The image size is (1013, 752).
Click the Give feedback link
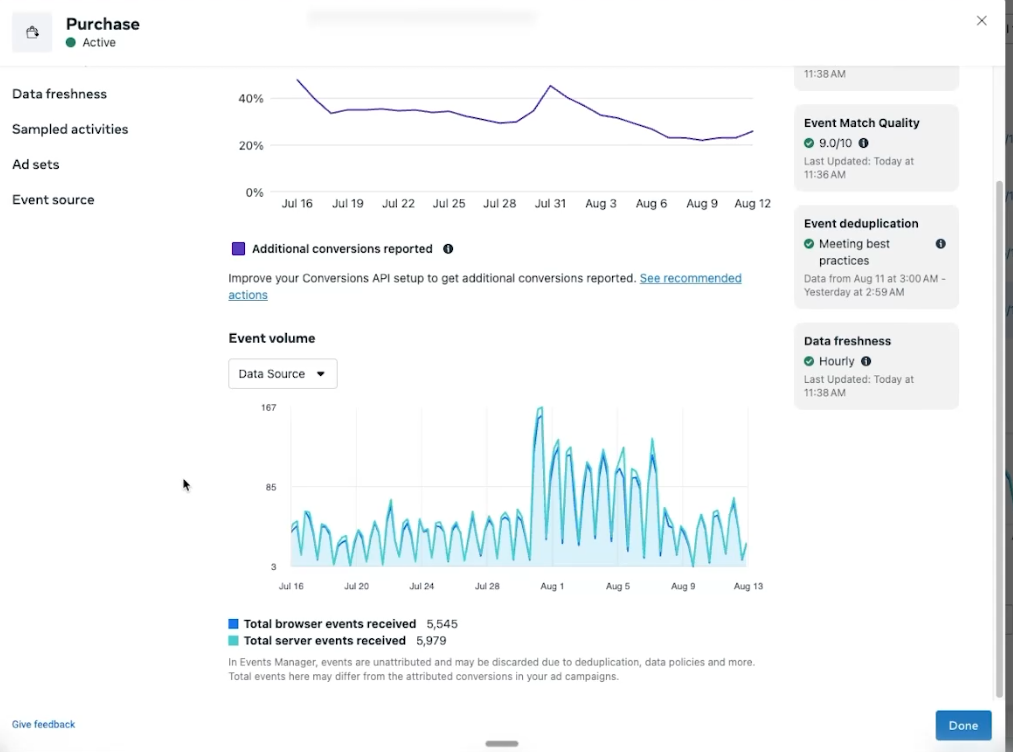(x=43, y=724)
